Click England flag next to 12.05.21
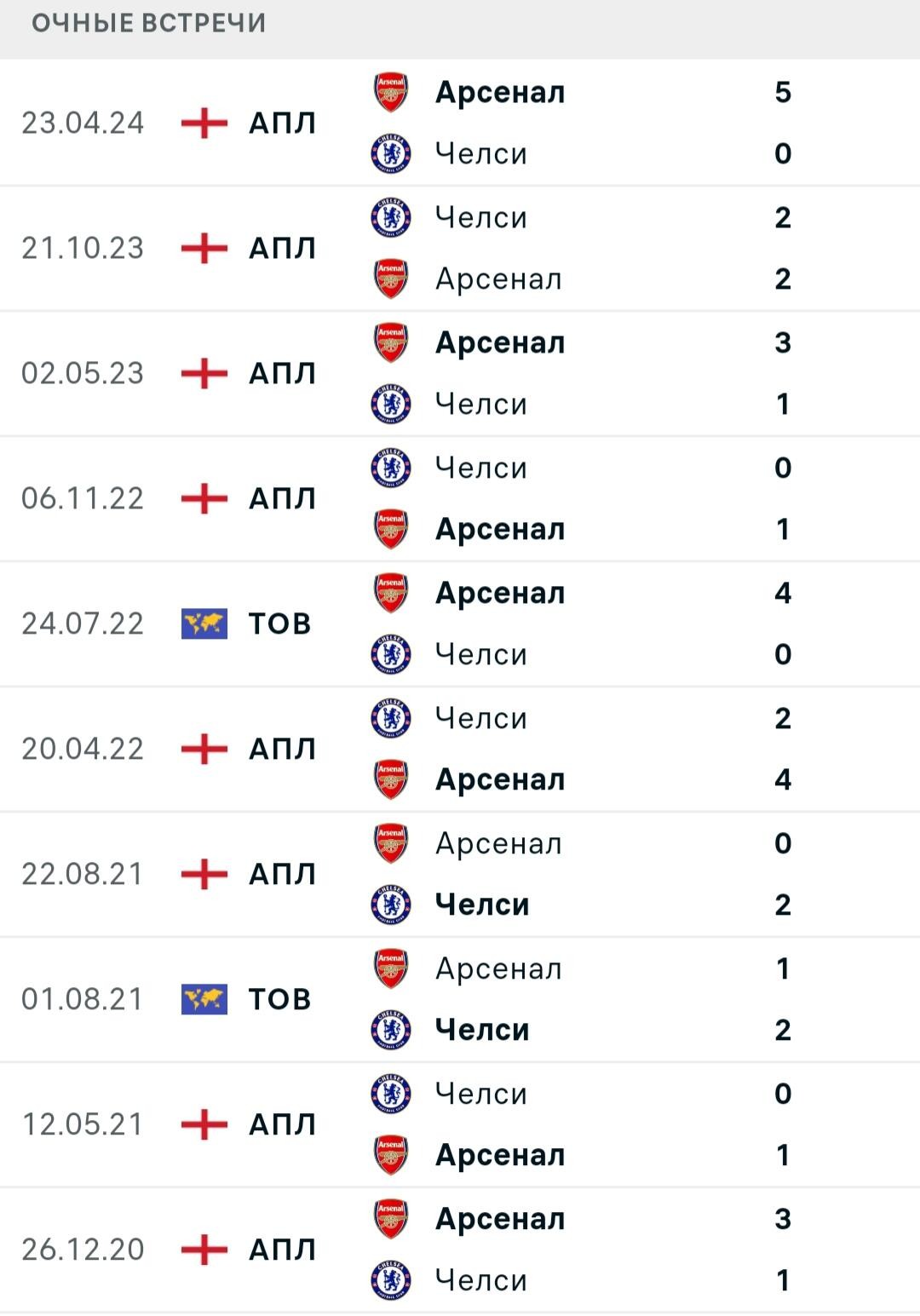920x1316 pixels. pos(204,1124)
